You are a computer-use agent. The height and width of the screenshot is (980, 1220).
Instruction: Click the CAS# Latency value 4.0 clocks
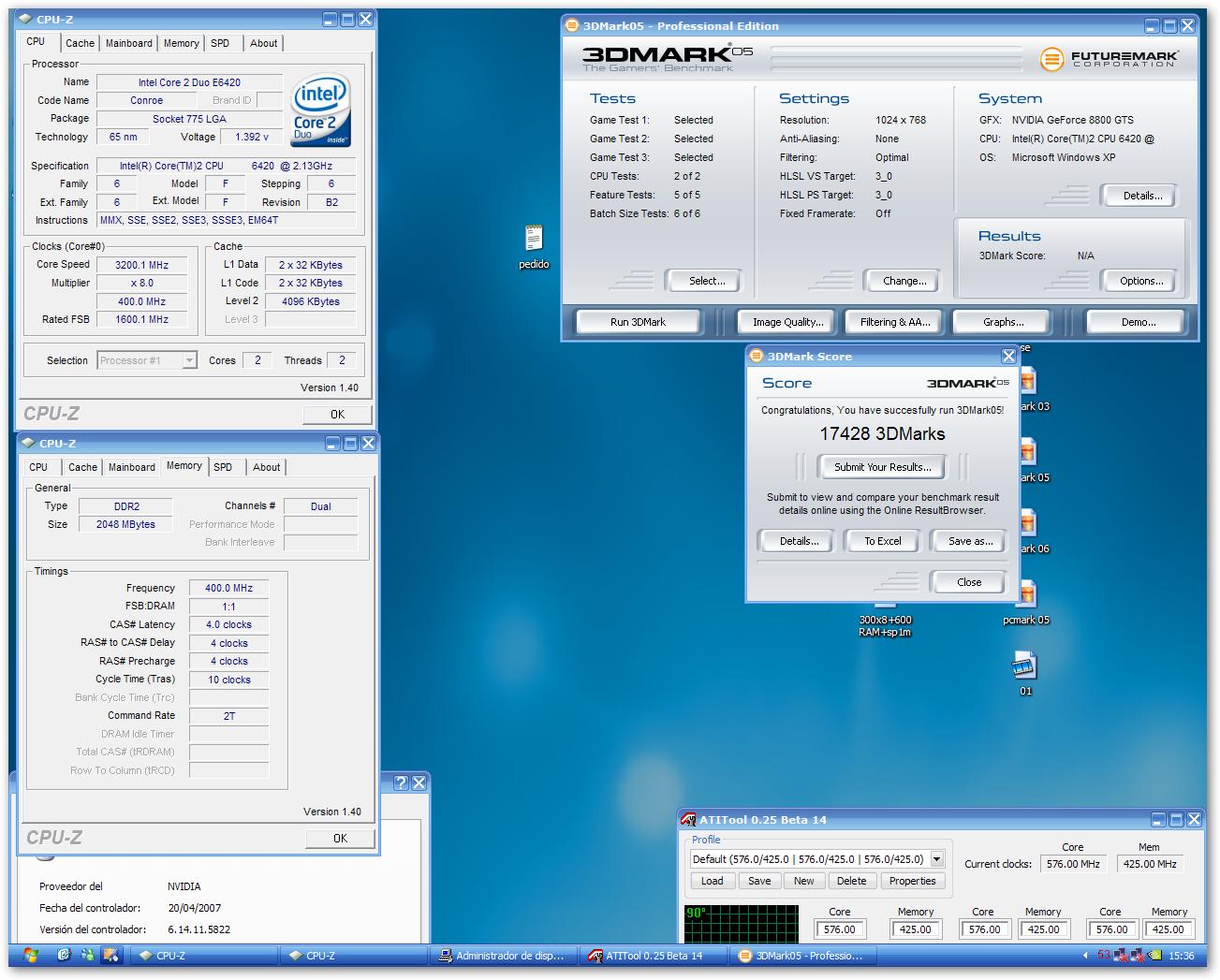tap(228, 624)
